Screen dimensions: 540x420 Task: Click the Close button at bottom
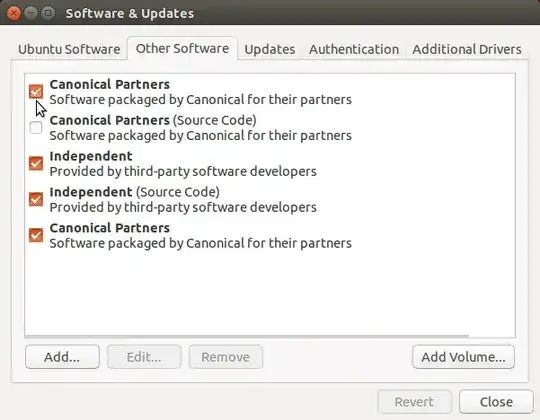pyautogui.click(x=496, y=402)
